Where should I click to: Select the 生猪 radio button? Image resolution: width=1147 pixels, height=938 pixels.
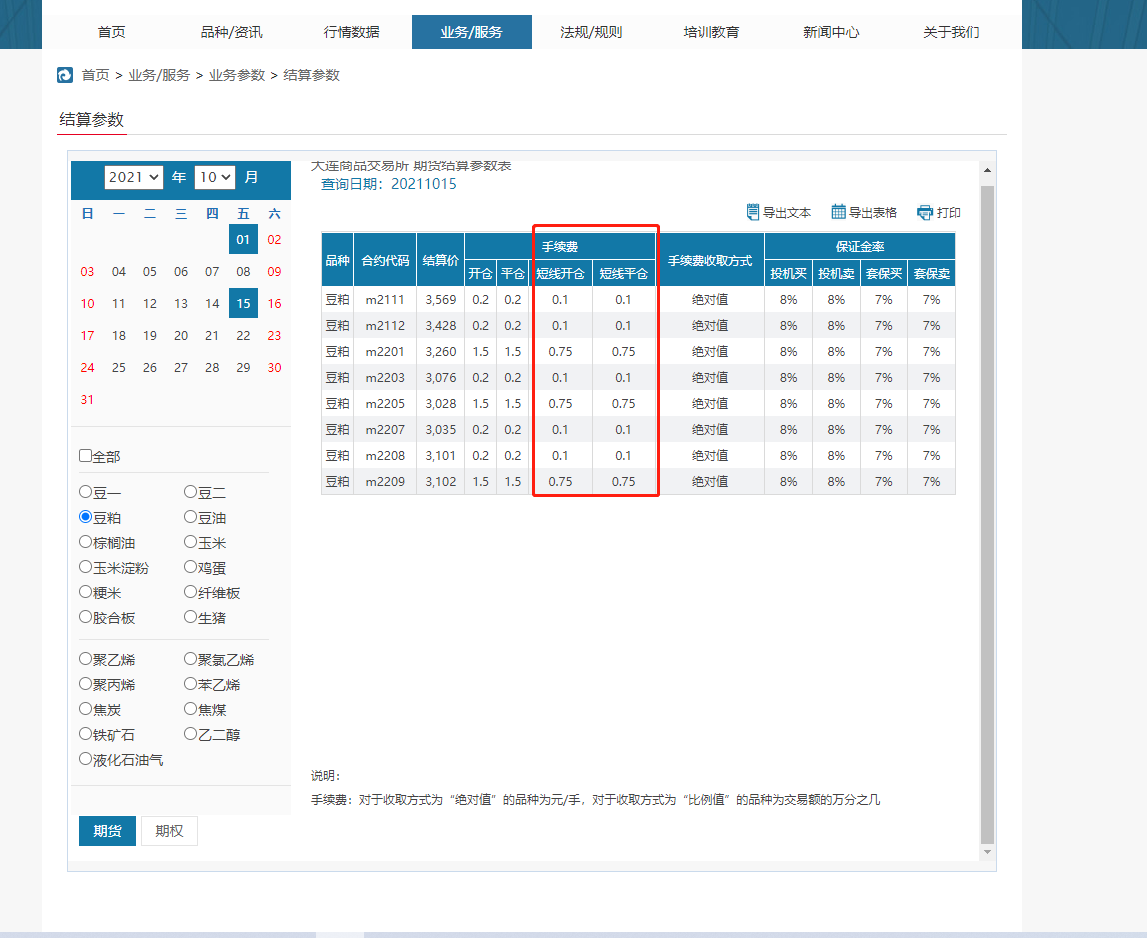tap(190, 617)
